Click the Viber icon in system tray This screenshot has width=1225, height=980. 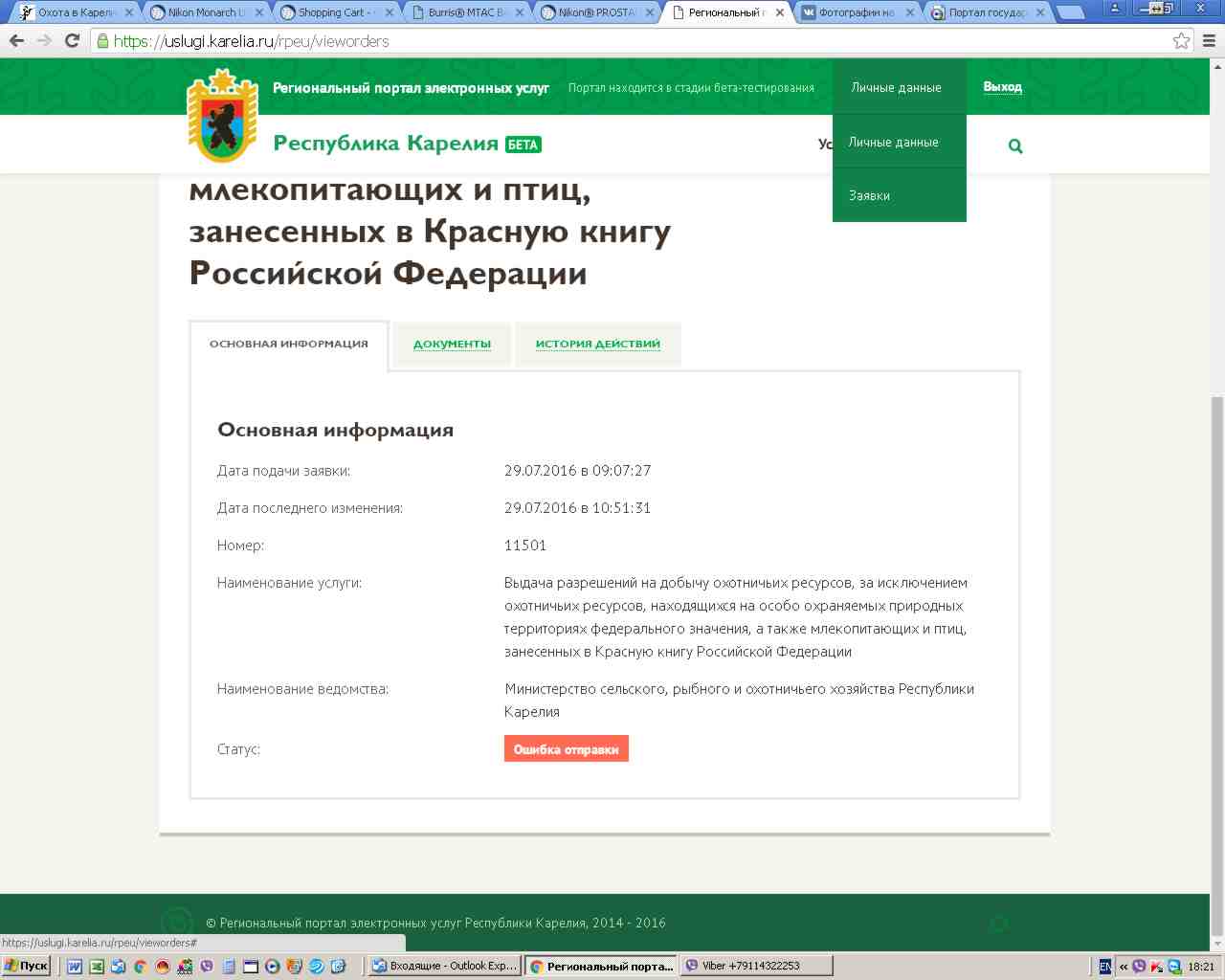[x=1139, y=967]
